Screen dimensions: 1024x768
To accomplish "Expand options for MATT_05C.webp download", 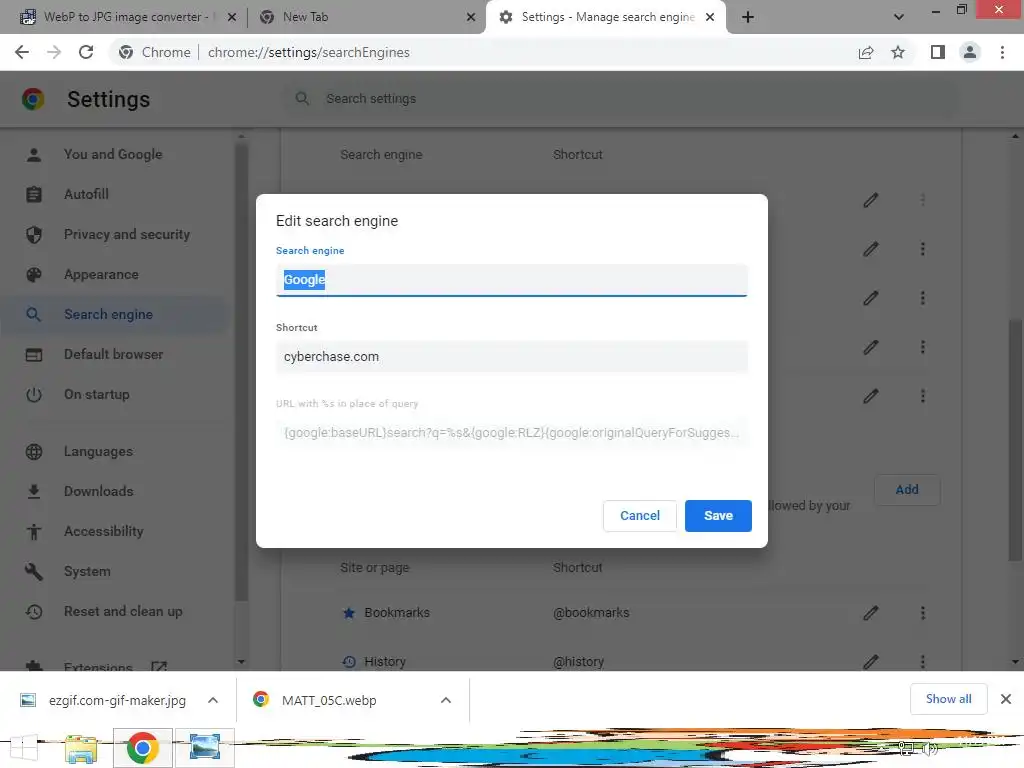I will coord(446,700).
